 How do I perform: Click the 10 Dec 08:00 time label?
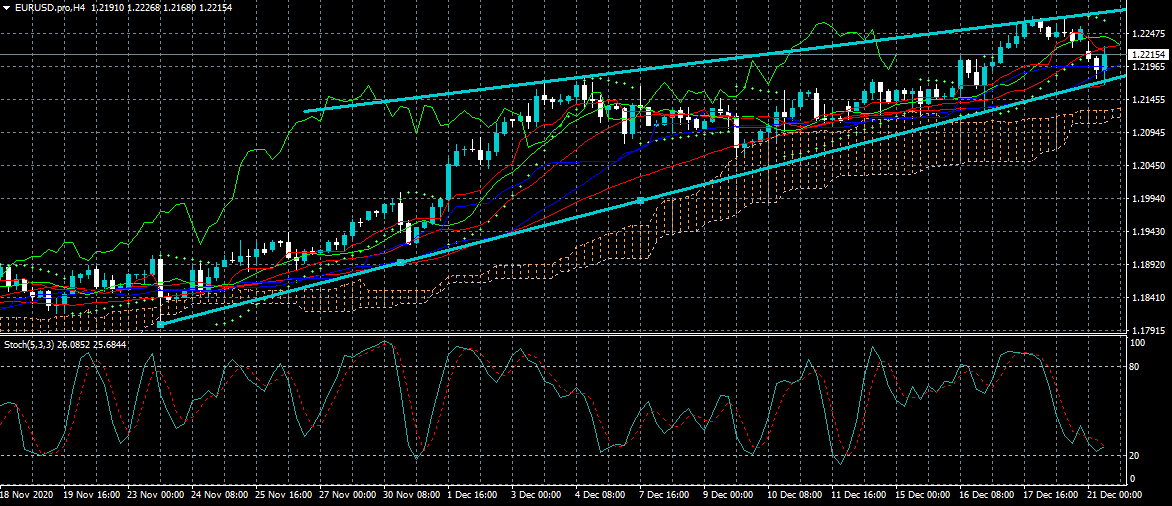[x=795, y=495]
